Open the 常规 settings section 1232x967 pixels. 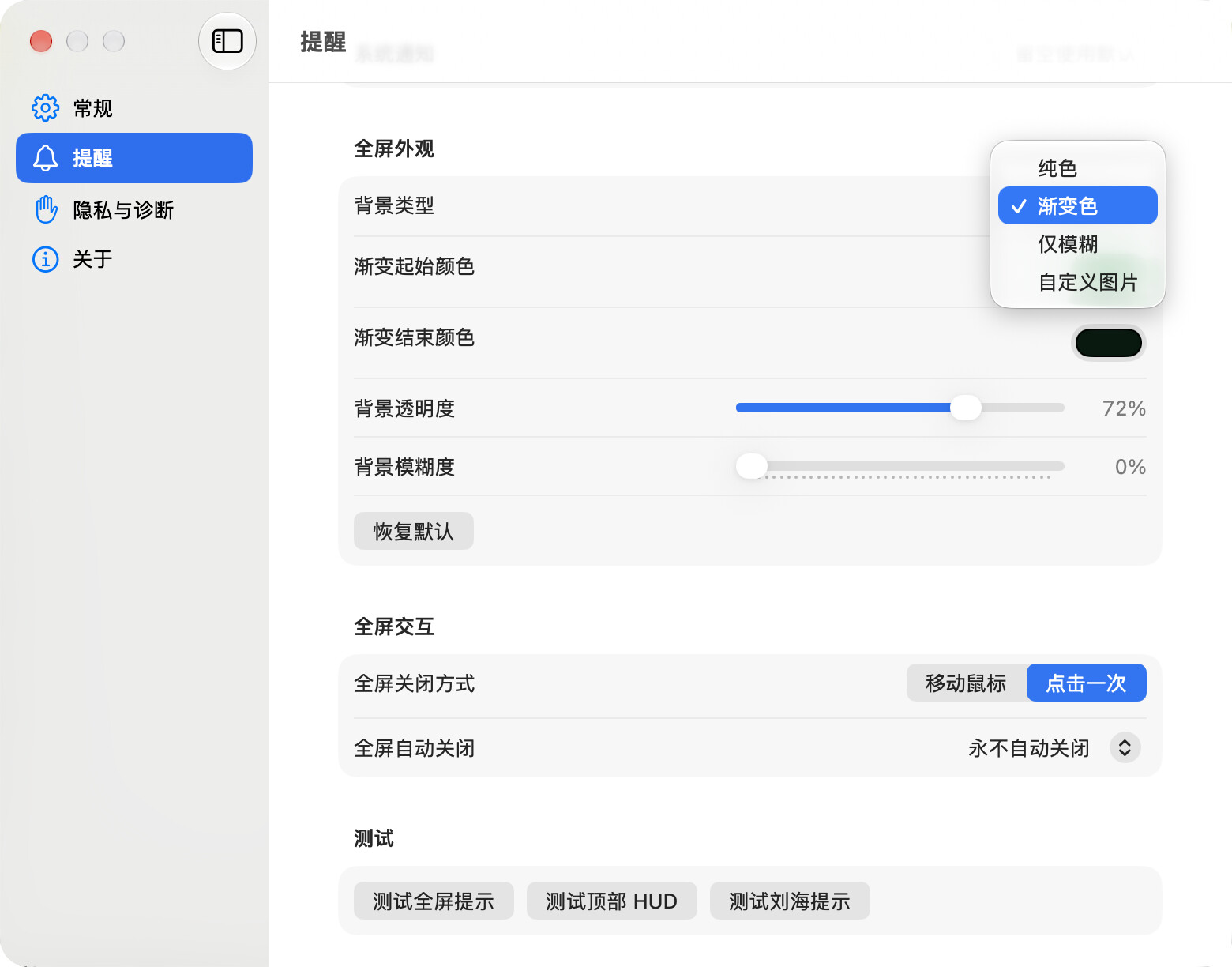click(x=134, y=108)
